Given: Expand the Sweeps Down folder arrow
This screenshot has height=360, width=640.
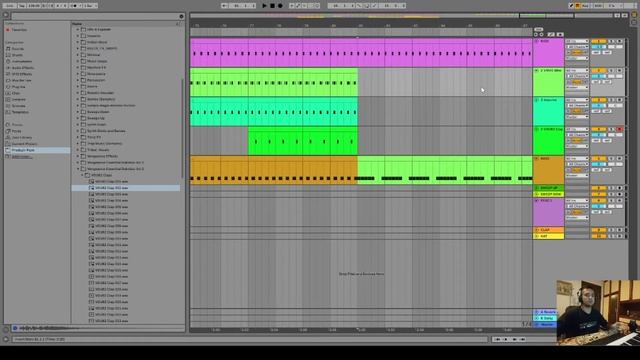Looking at the screenshot, I should pos(78,112).
